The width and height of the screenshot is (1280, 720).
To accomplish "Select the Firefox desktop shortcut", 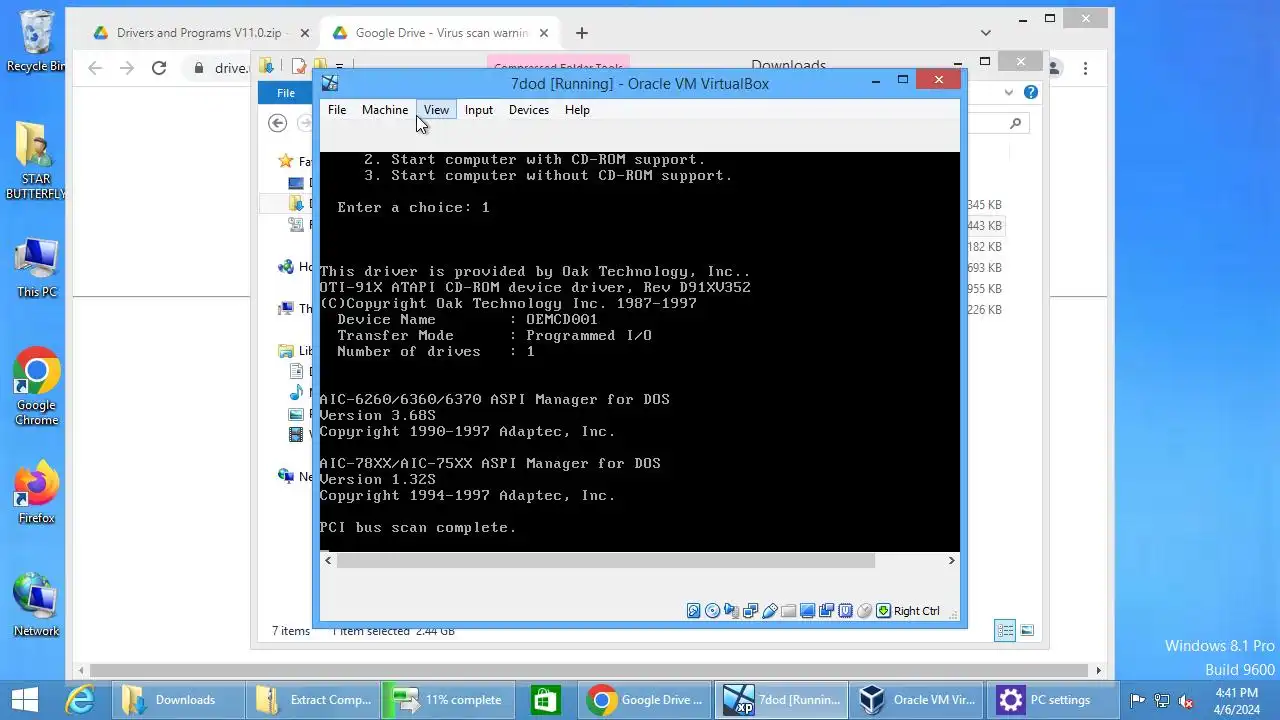I will pos(37,493).
